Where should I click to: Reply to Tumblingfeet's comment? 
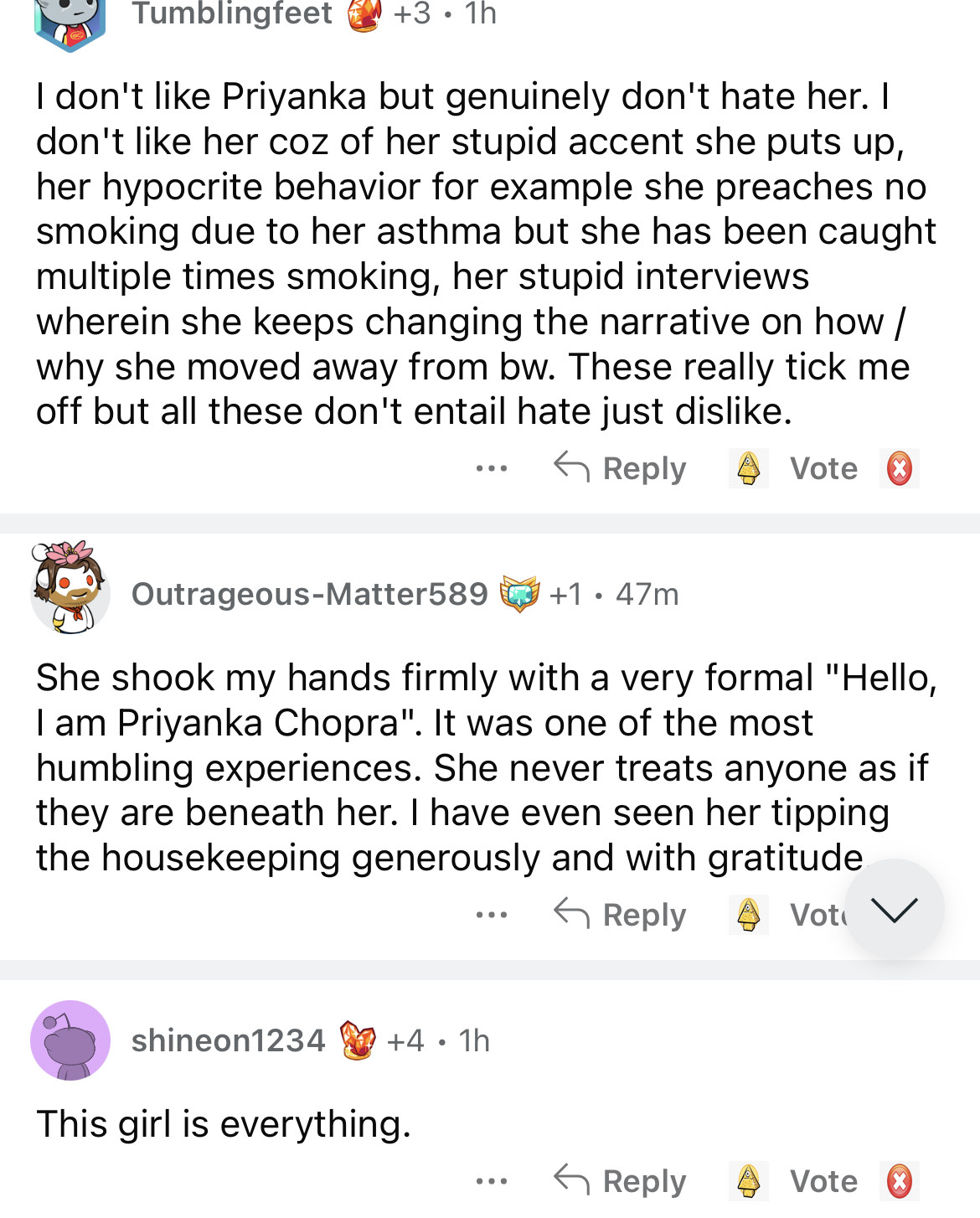click(621, 468)
